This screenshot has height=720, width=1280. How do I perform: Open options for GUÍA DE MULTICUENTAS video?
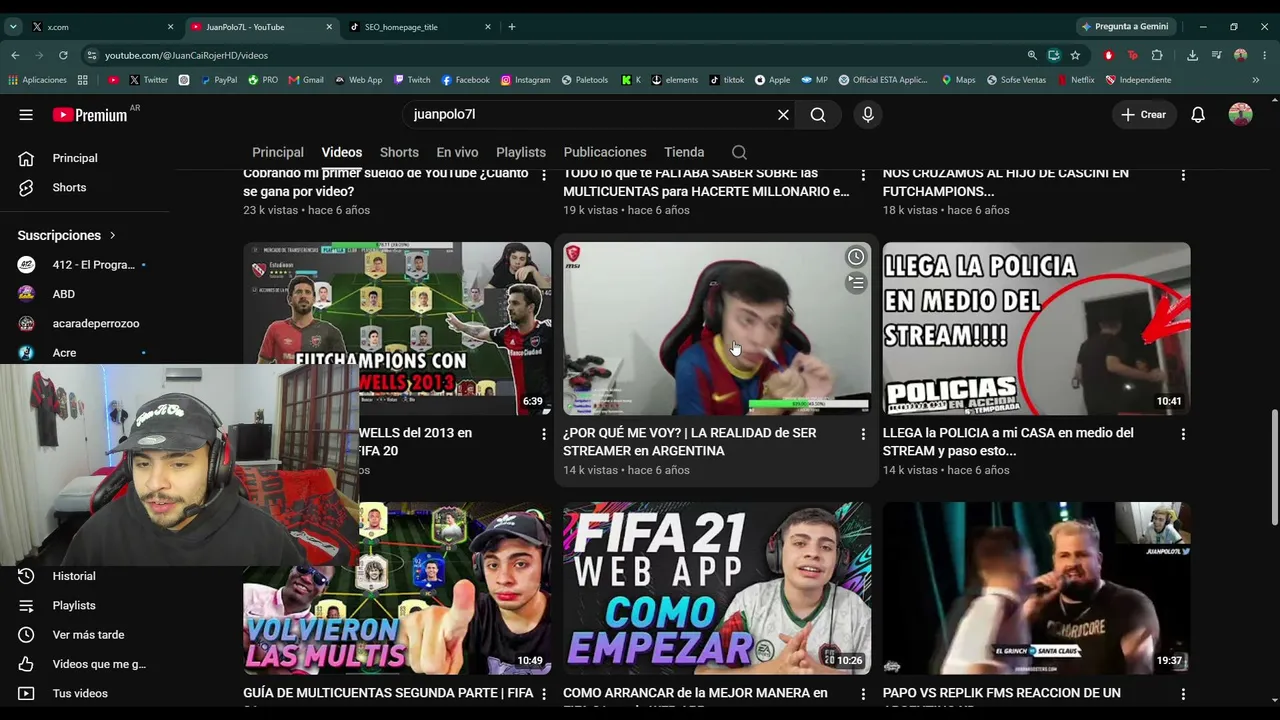coord(544,693)
